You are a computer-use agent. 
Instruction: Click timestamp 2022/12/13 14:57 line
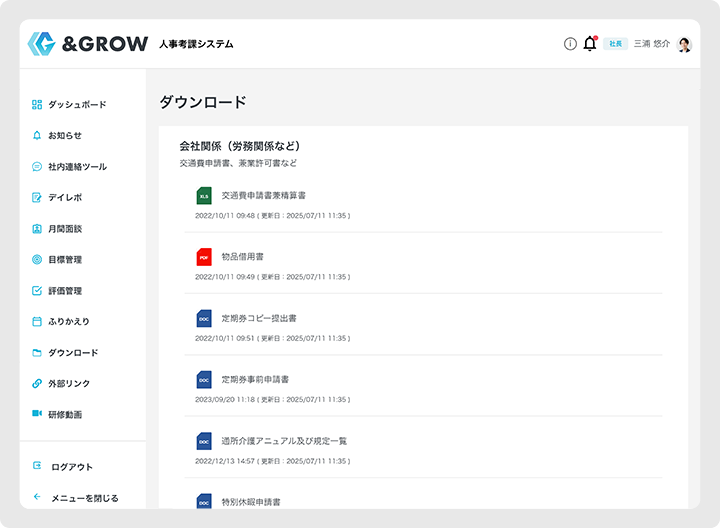coord(272,461)
